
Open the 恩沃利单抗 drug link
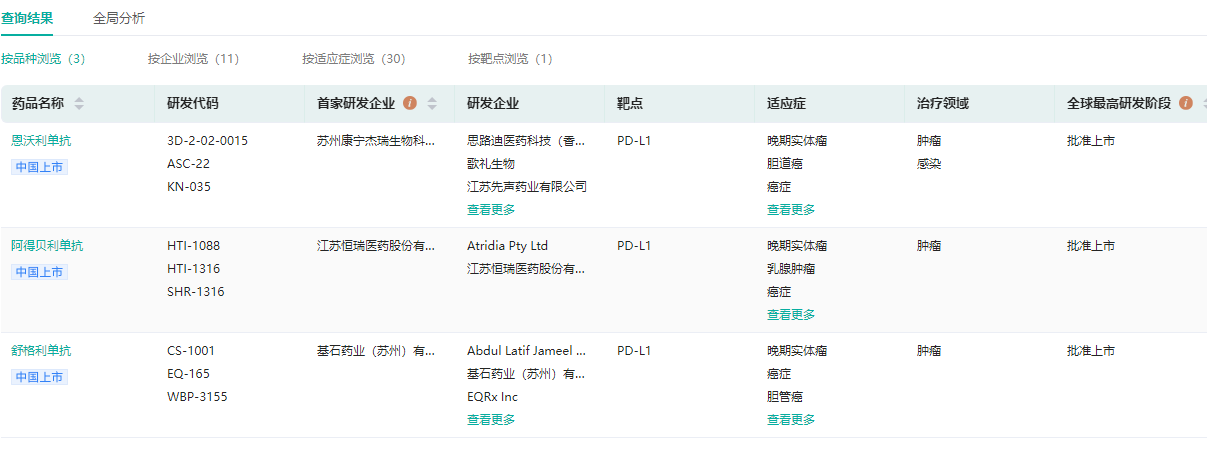click(41, 141)
